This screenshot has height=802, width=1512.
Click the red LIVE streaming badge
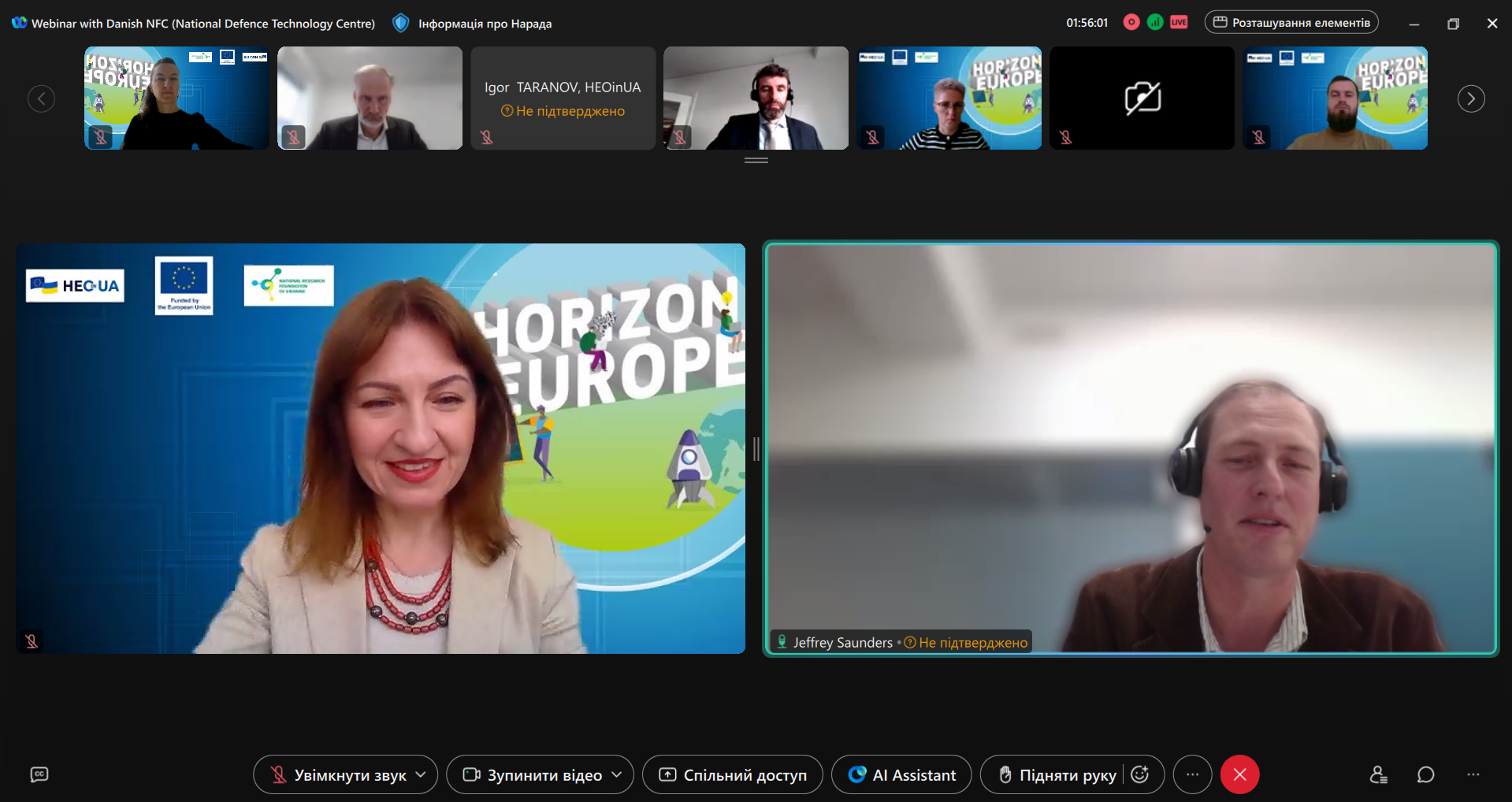point(1179,23)
